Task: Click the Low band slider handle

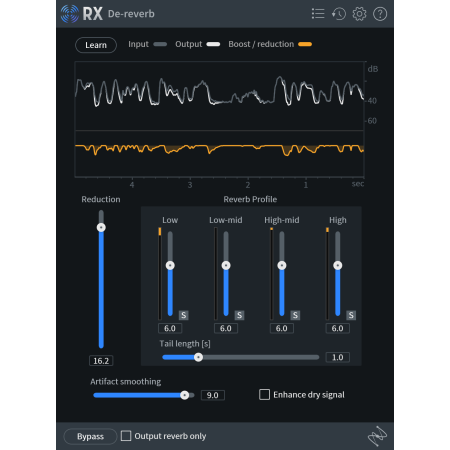Action: coord(170,265)
